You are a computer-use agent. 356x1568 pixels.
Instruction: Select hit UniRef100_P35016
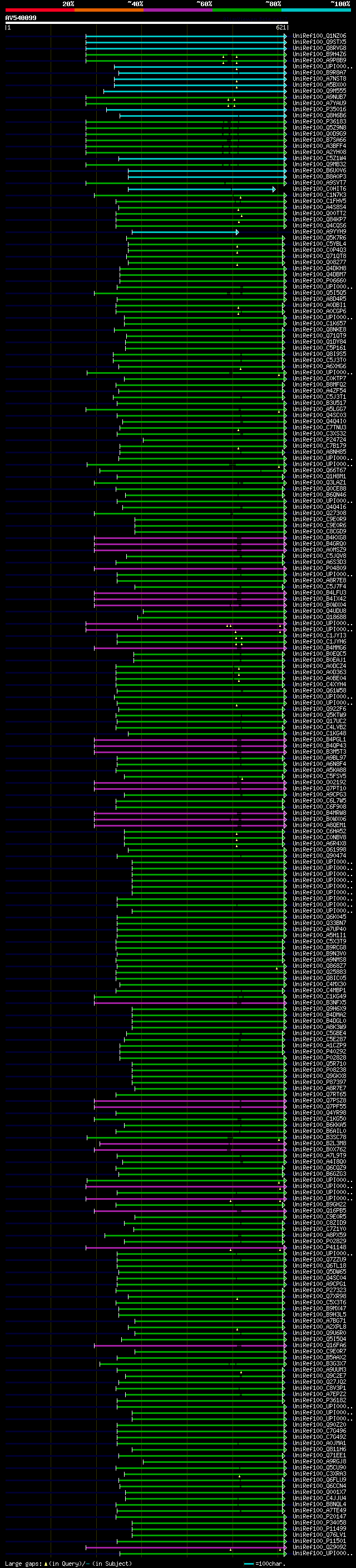coord(319,110)
